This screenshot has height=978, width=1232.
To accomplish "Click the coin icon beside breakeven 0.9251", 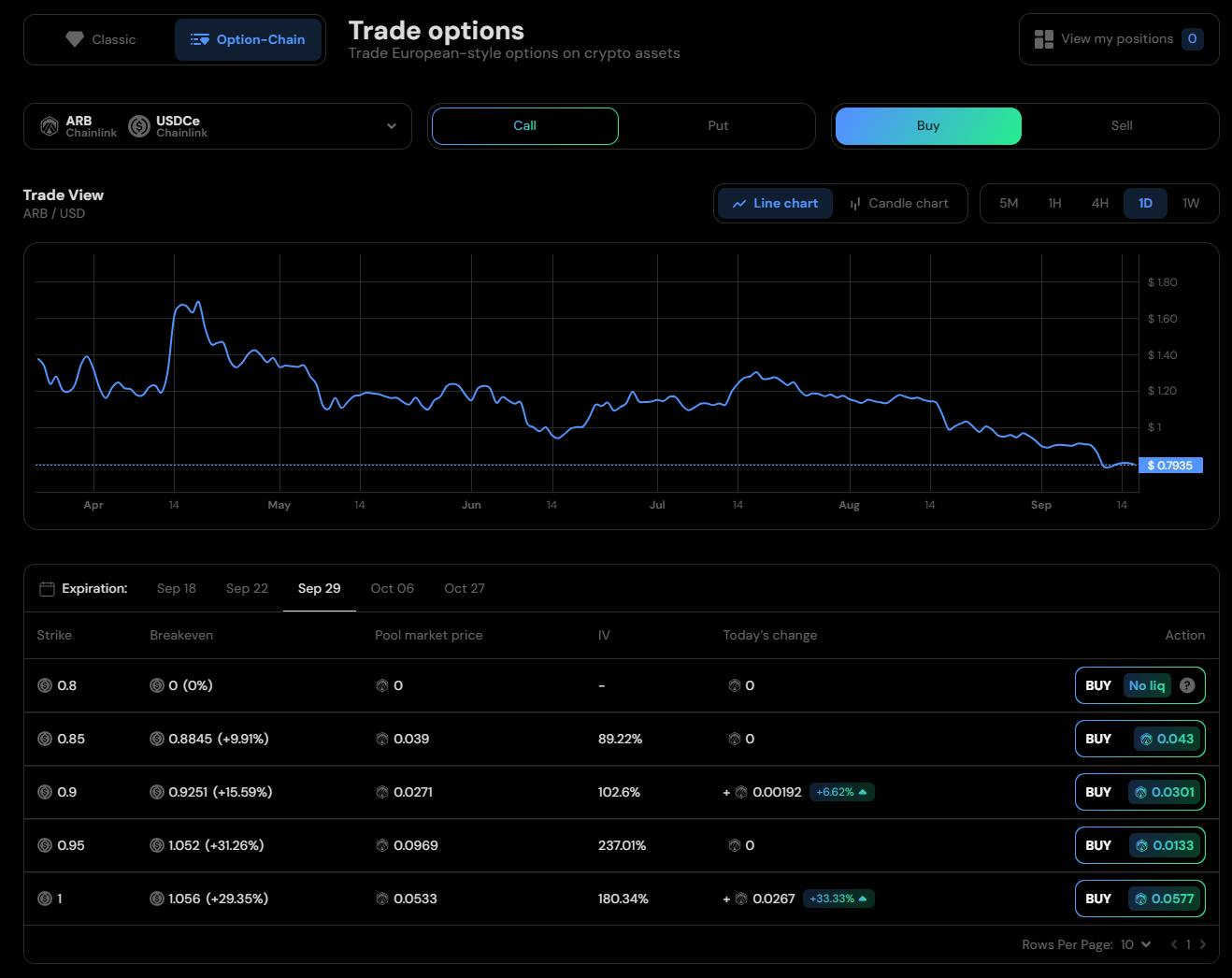I will (x=157, y=792).
